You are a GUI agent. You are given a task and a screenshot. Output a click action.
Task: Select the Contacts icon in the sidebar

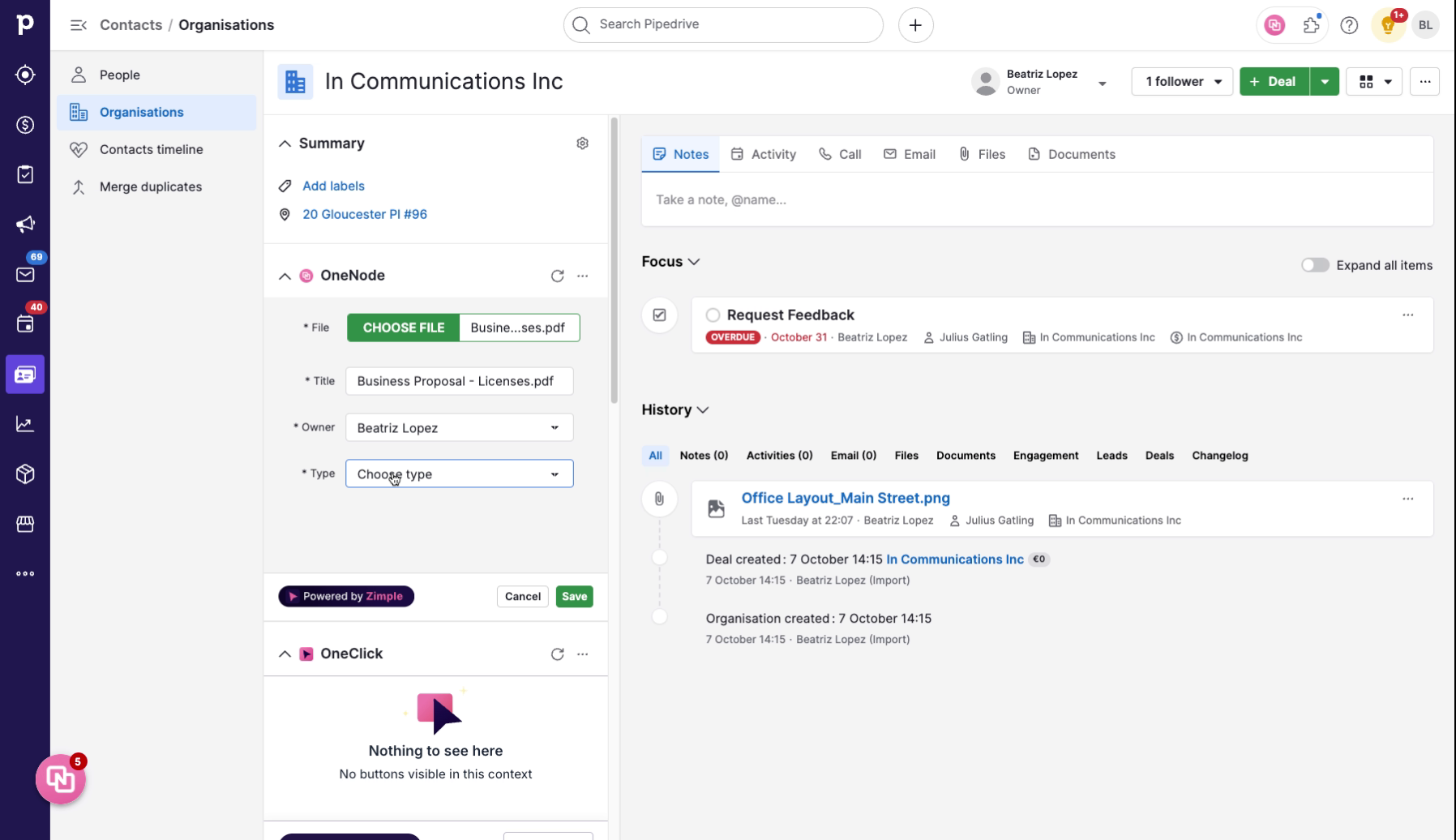coord(25,375)
